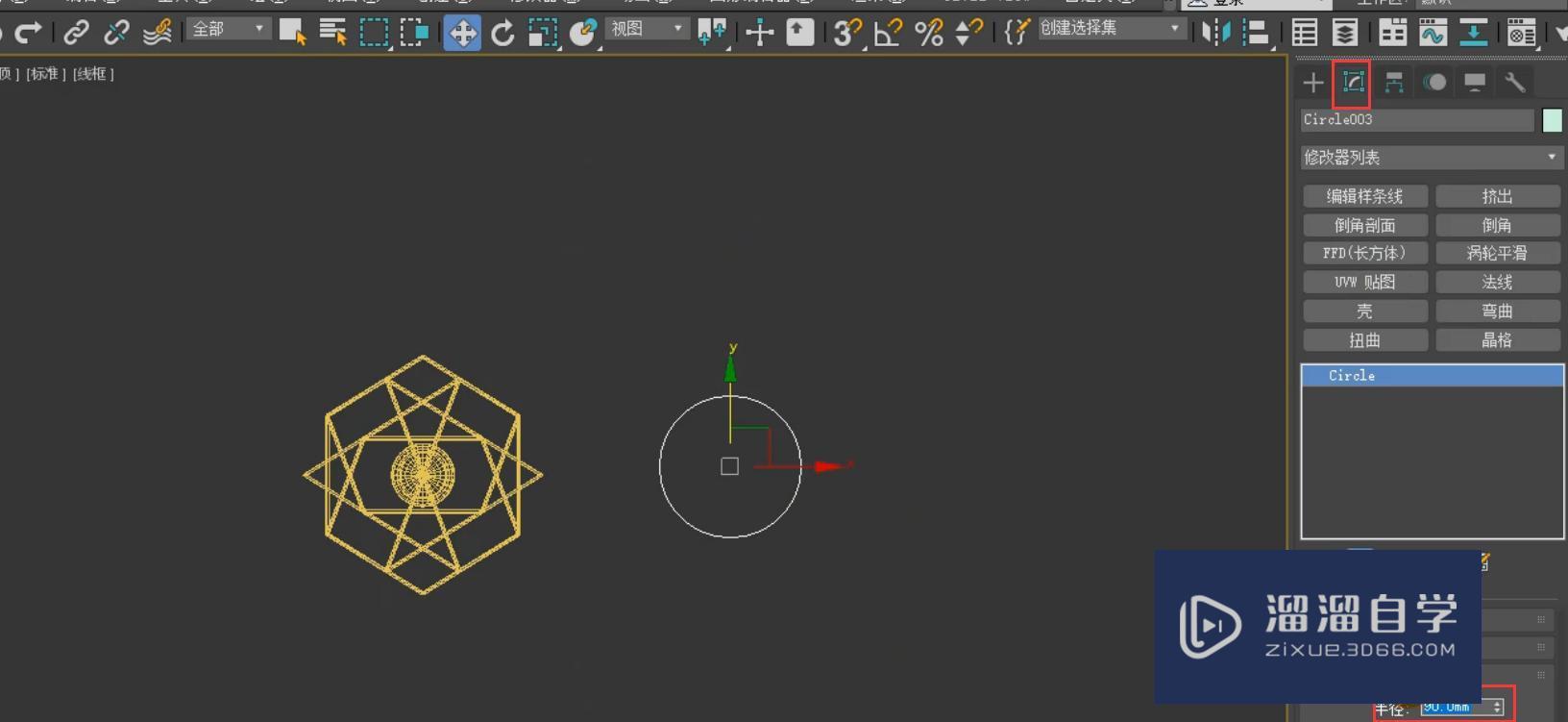Click the 扭曲 modifier button
This screenshot has width=1568, height=722.
(1364, 340)
